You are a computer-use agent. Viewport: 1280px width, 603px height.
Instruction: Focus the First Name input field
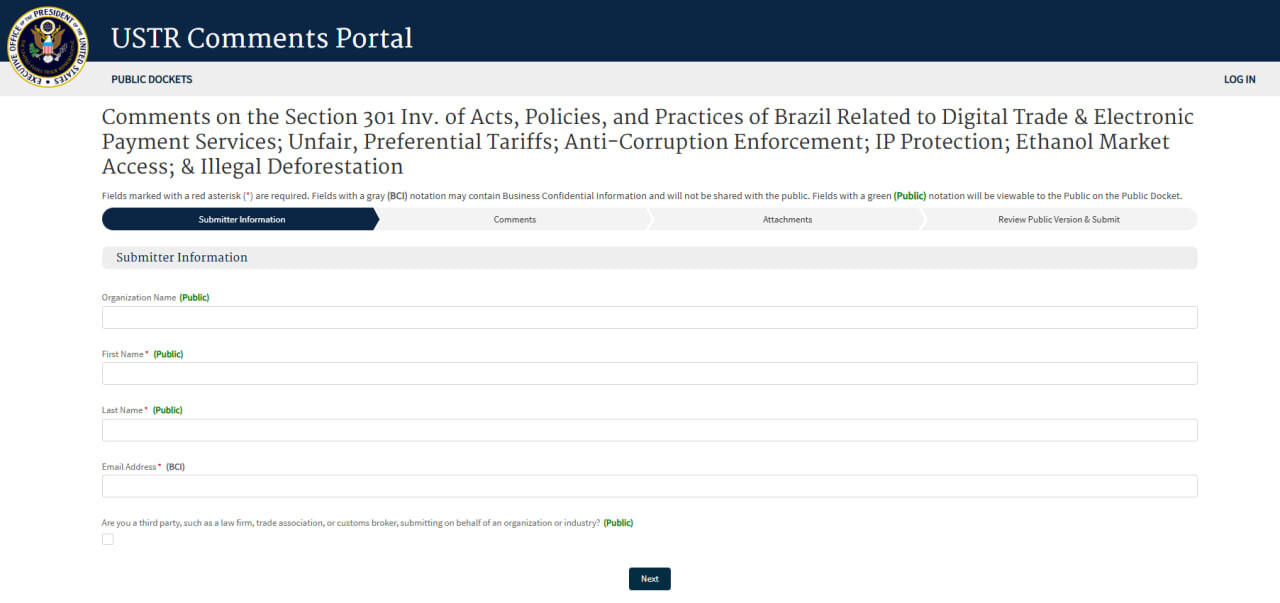click(x=649, y=373)
